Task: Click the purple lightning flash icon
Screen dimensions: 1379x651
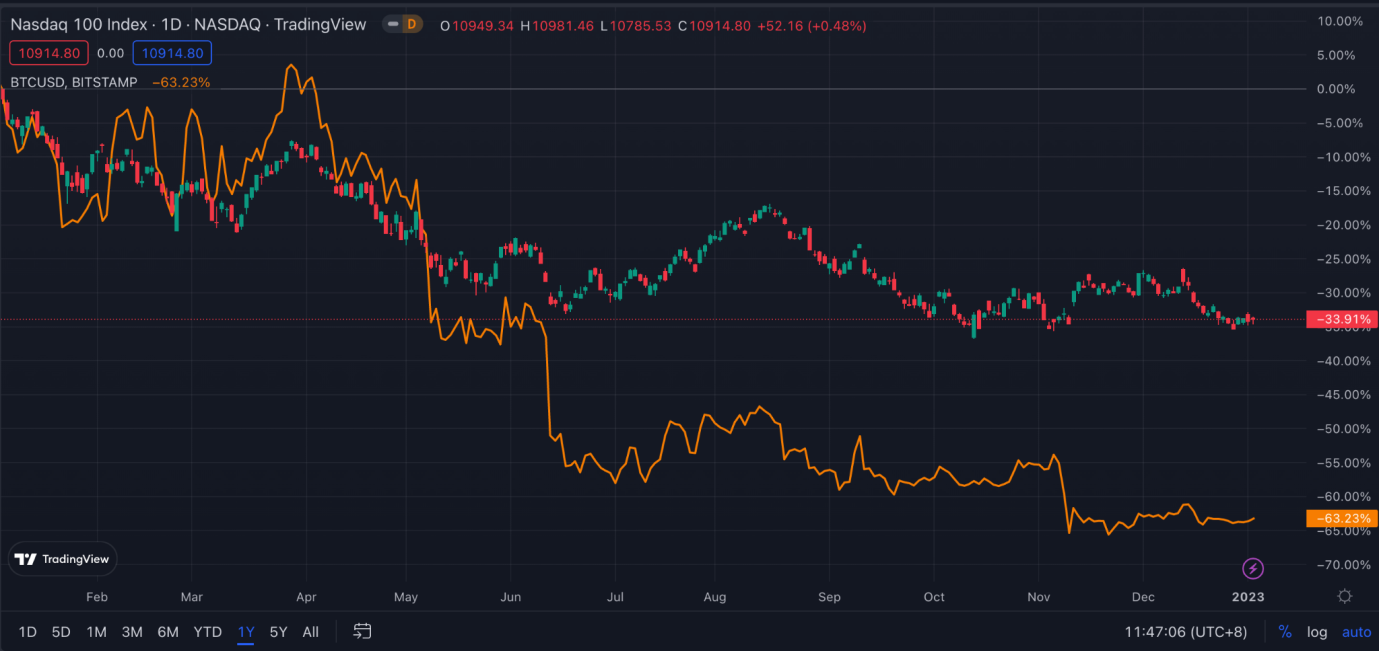Action: [1253, 569]
